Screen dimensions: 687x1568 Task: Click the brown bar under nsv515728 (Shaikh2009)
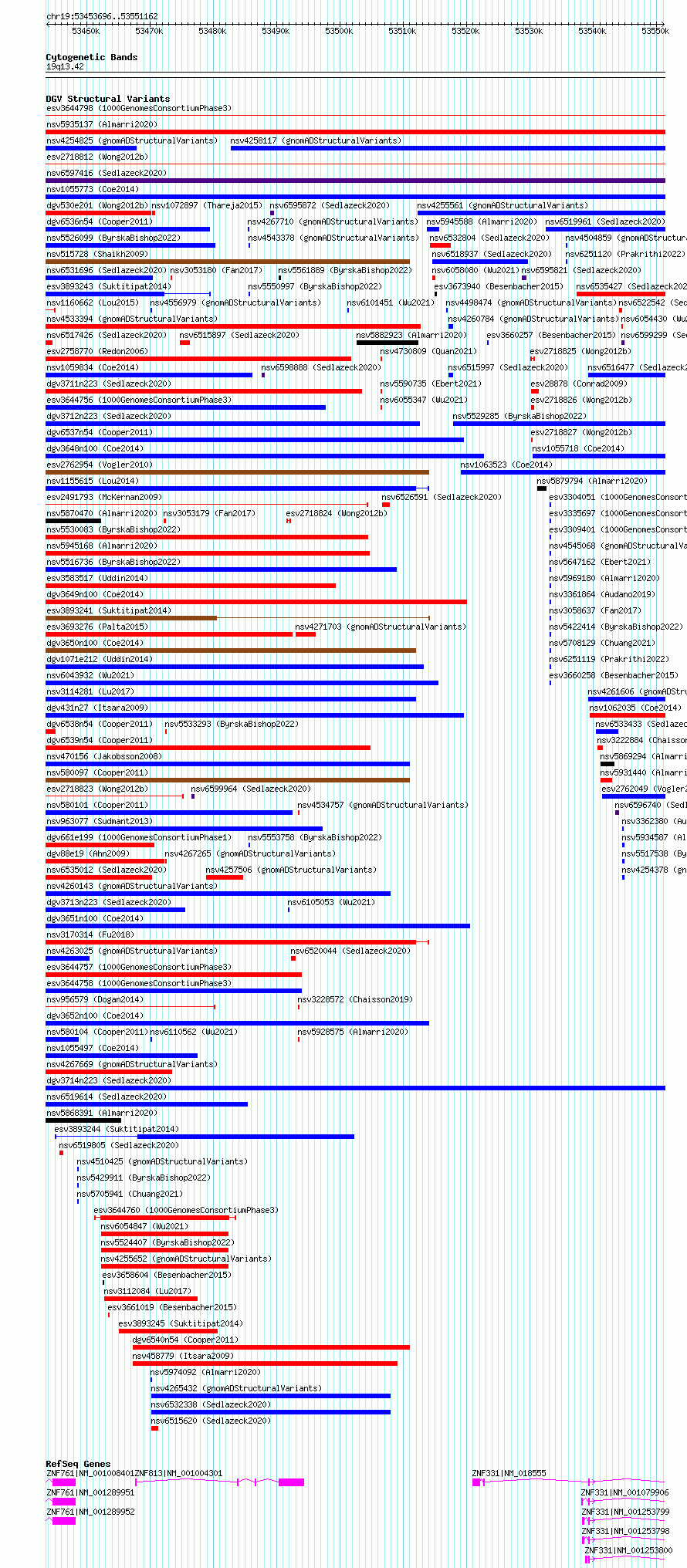[228, 262]
